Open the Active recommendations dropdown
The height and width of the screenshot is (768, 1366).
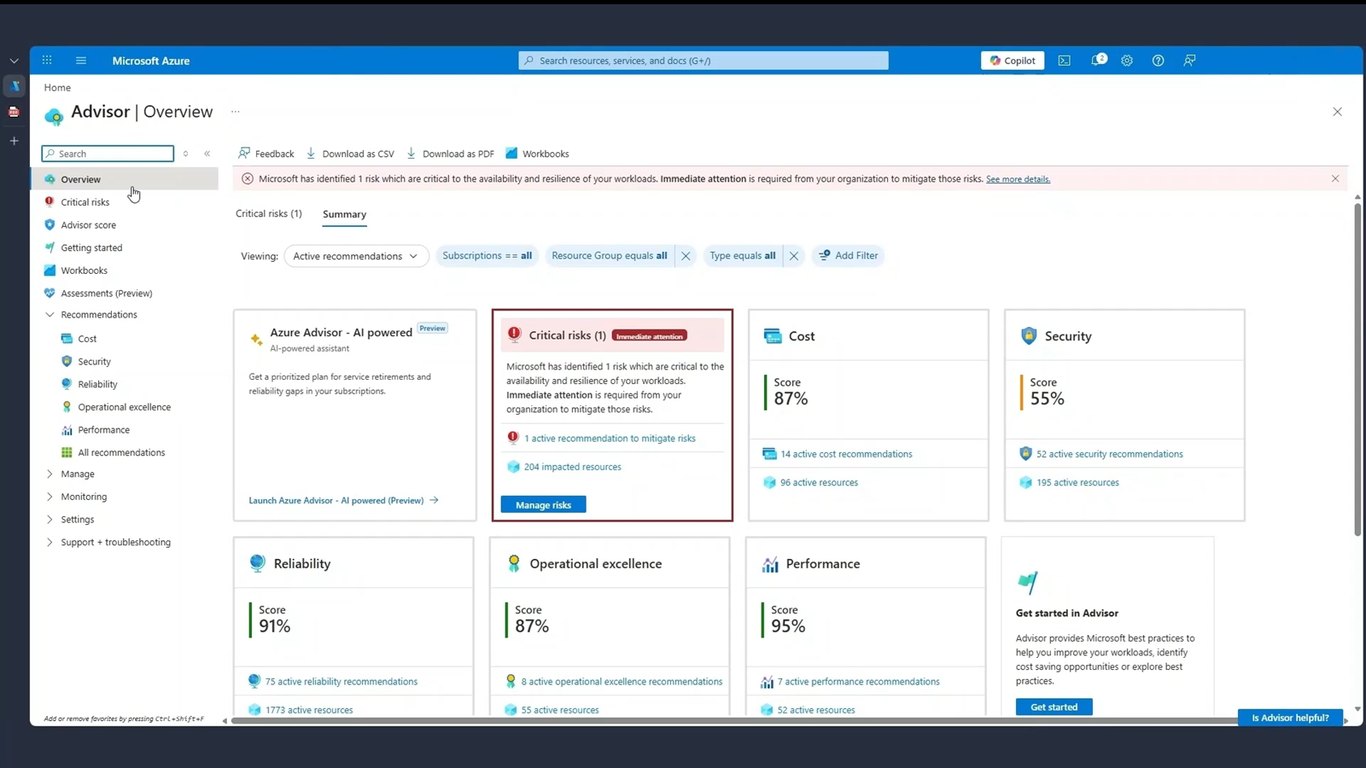click(356, 256)
